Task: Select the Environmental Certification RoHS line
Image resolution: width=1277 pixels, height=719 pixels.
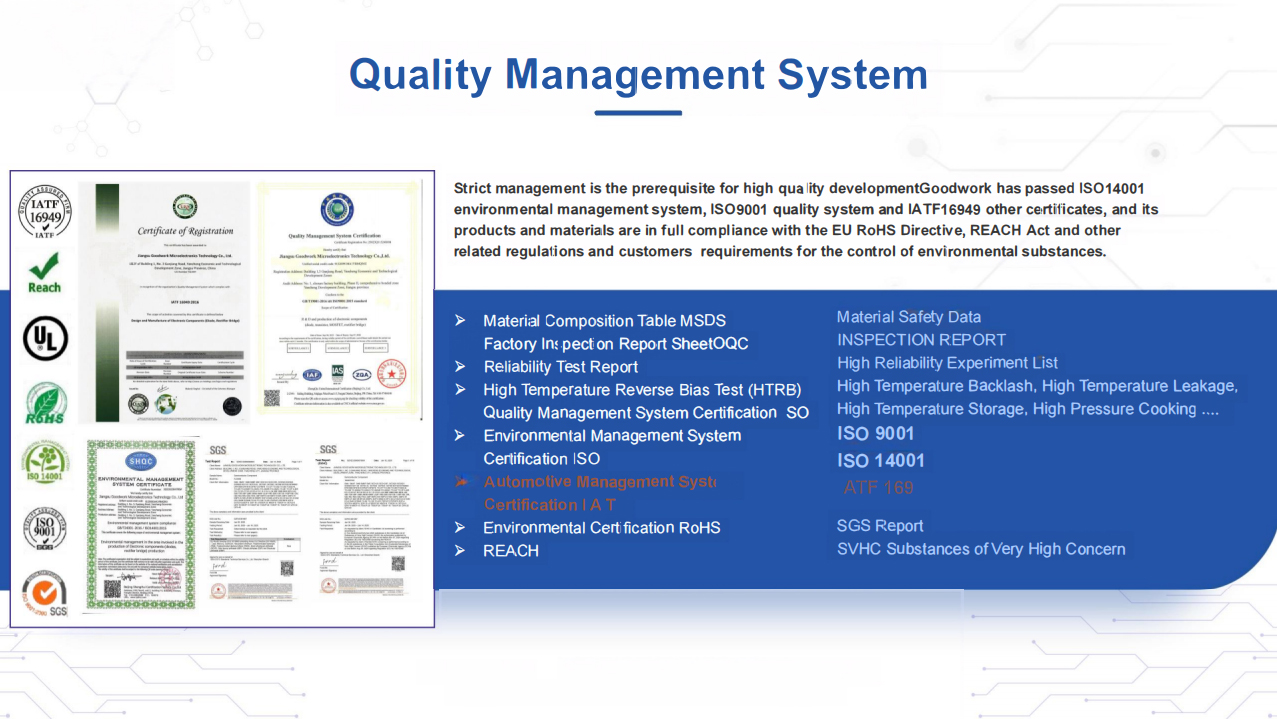Action: [x=602, y=528]
